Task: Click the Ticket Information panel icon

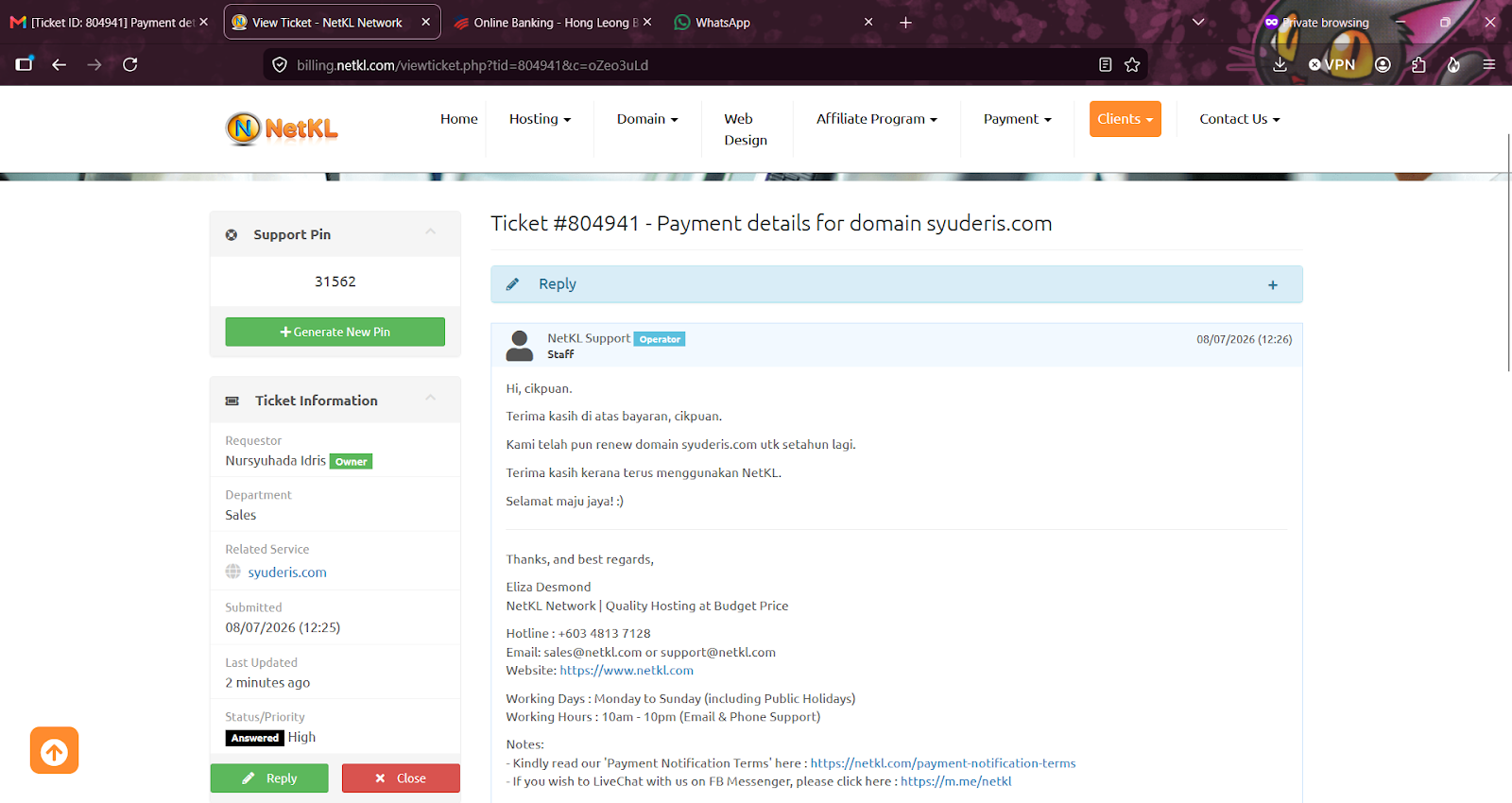Action: pos(232,401)
